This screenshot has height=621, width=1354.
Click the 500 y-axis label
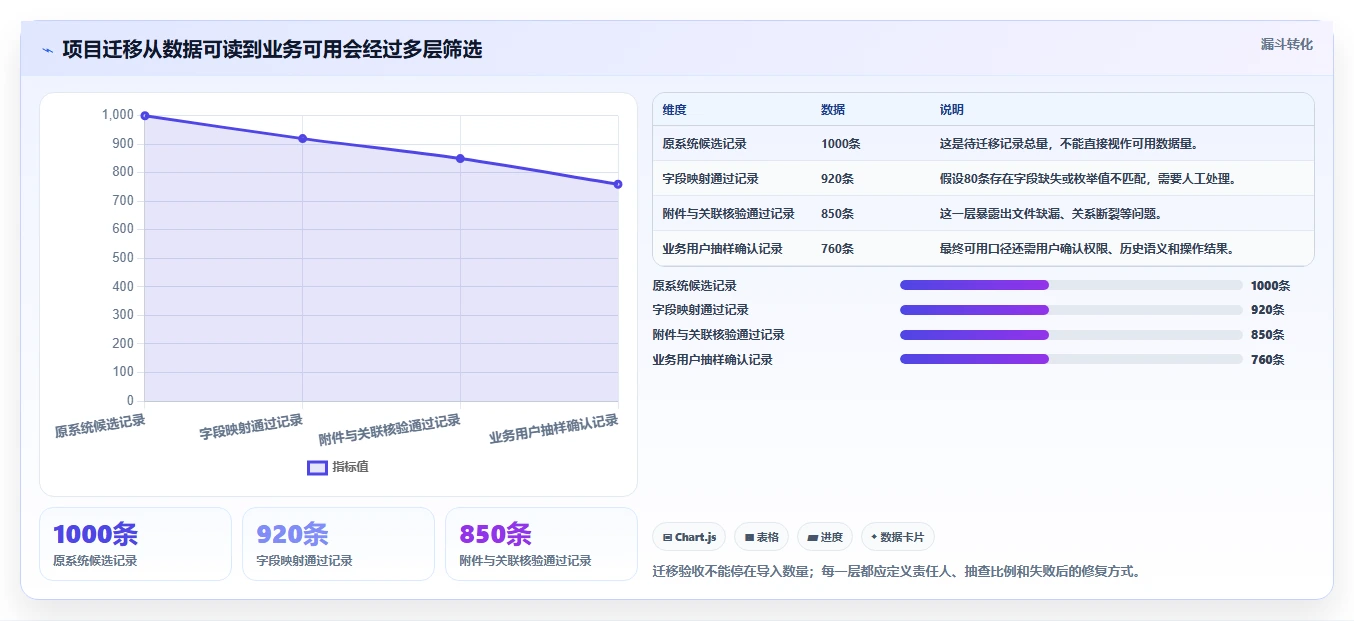coord(123,258)
